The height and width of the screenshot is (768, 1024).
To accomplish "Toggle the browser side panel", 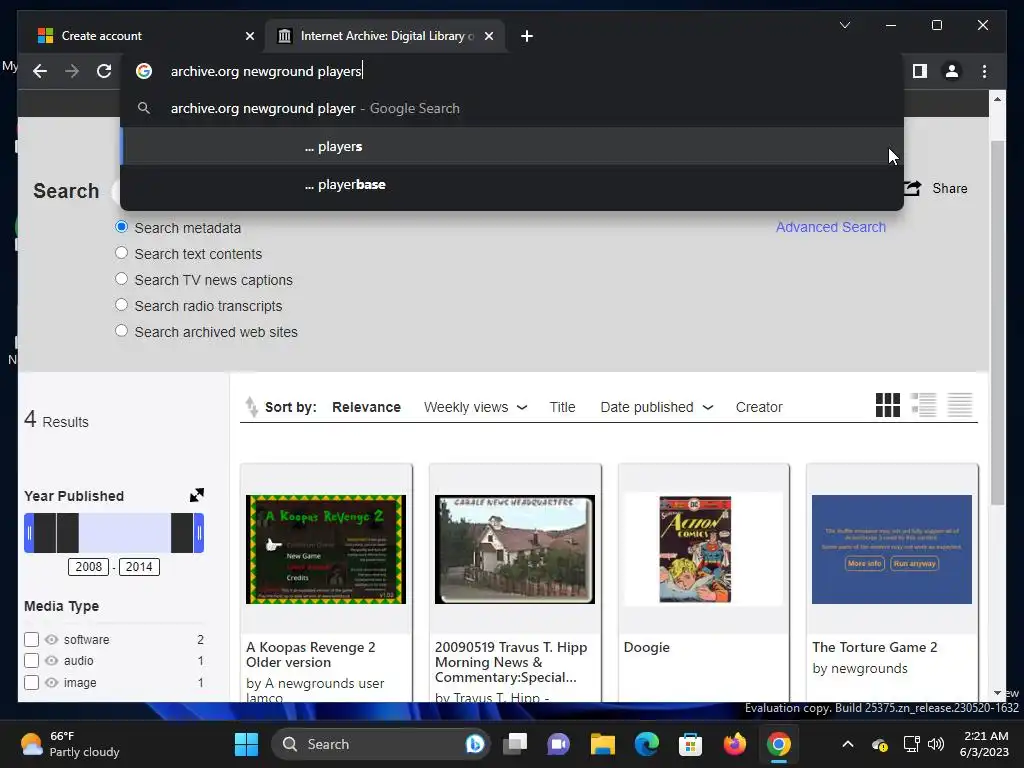I will (x=920, y=71).
